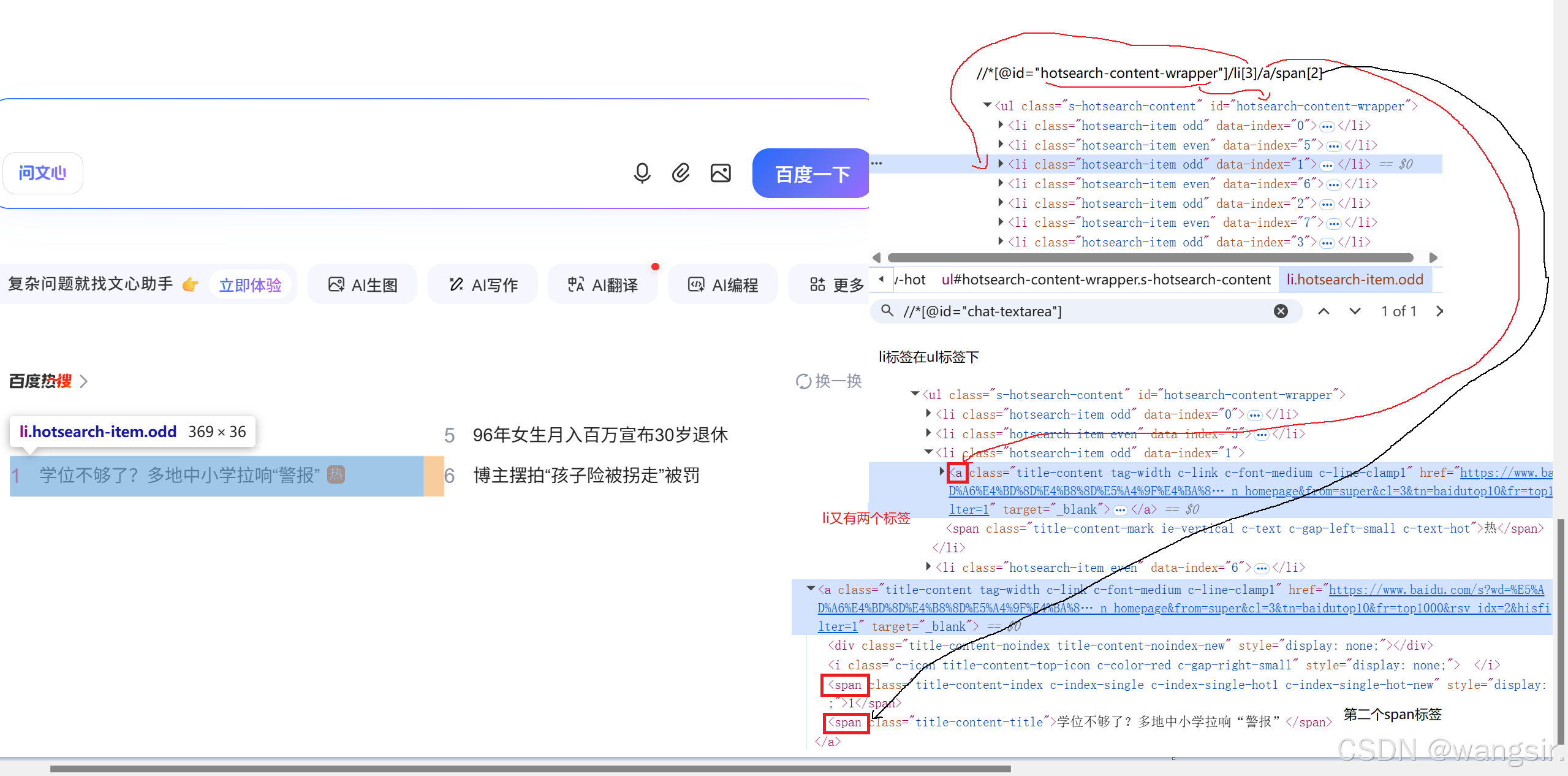Click the paperclip attachment icon
This screenshot has width=1568, height=776.
[x=681, y=173]
